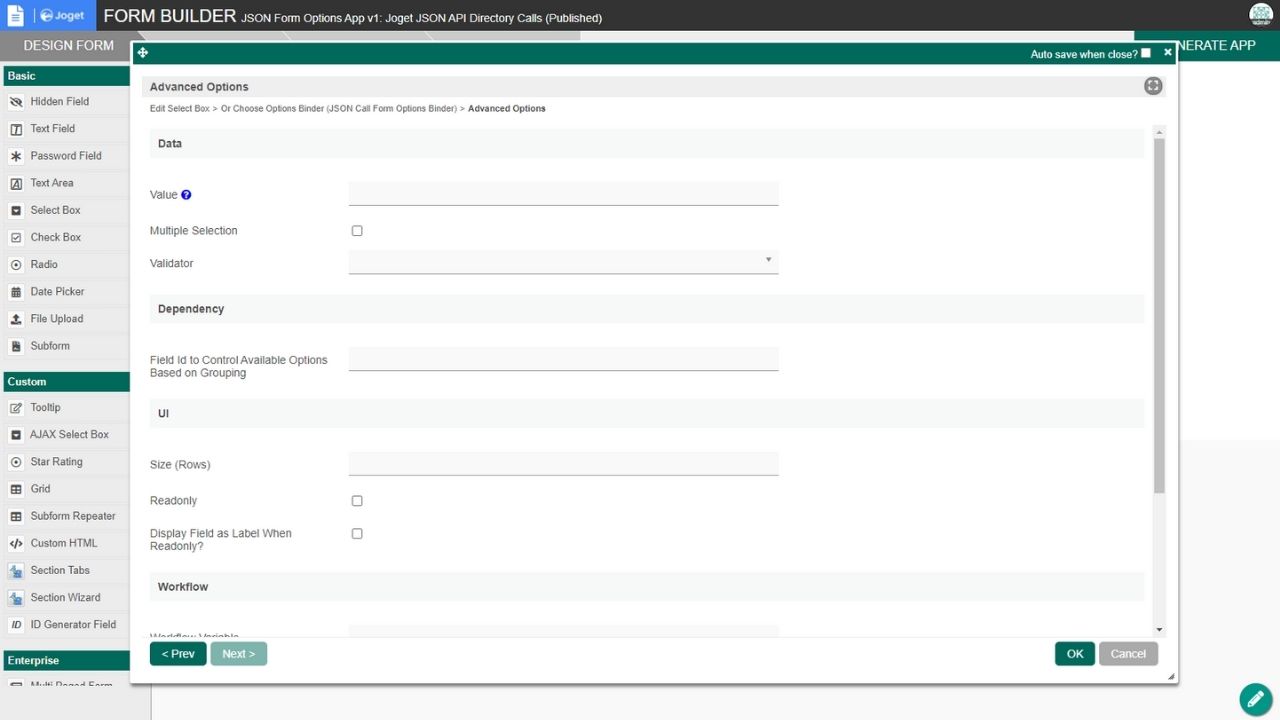
Task: Choose the Star Rating element icon
Action: [16, 462]
